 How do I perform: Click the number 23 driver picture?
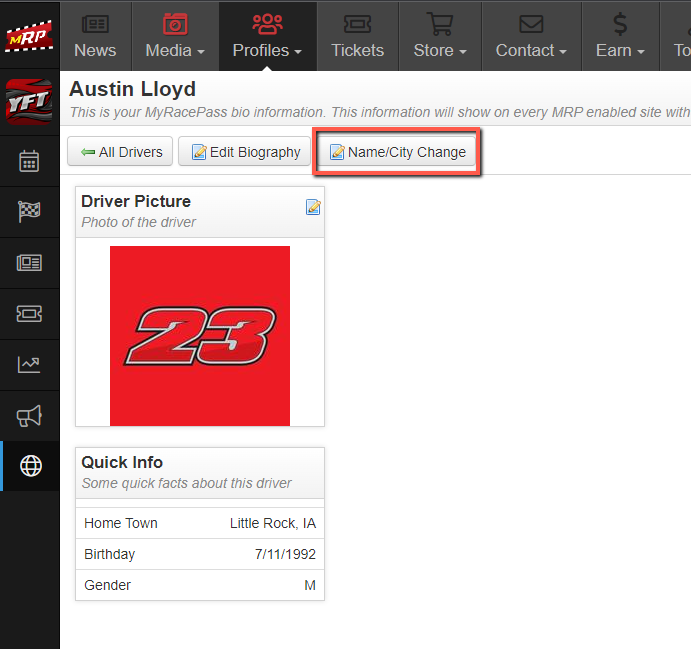[200, 336]
